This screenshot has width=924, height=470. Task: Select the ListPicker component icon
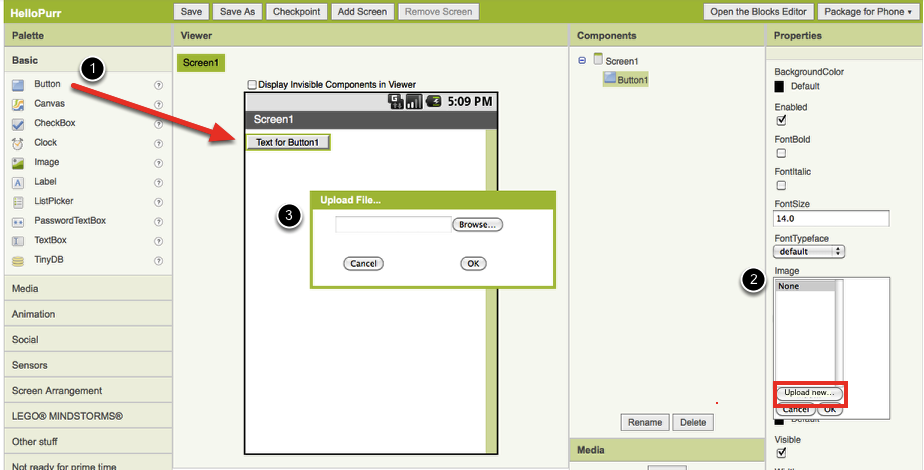(x=18, y=202)
